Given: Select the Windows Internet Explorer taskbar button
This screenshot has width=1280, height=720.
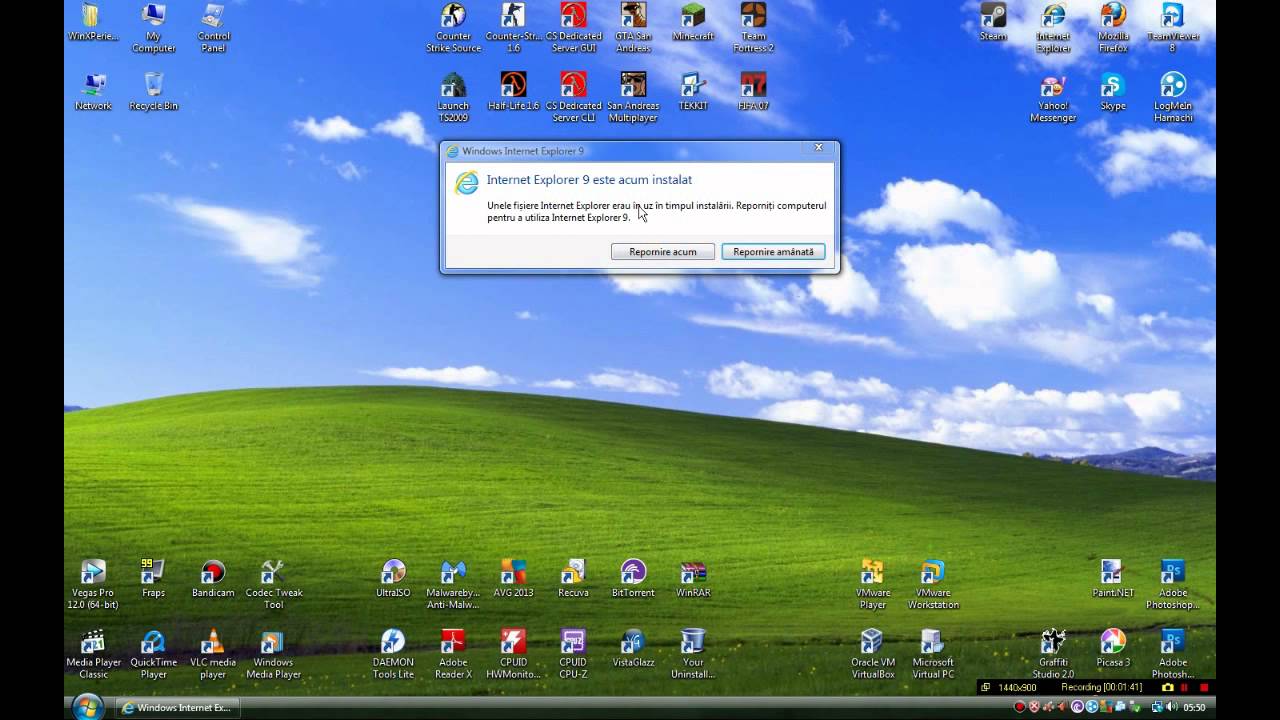Looking at the screenshot, I should [x=177, y=708].
